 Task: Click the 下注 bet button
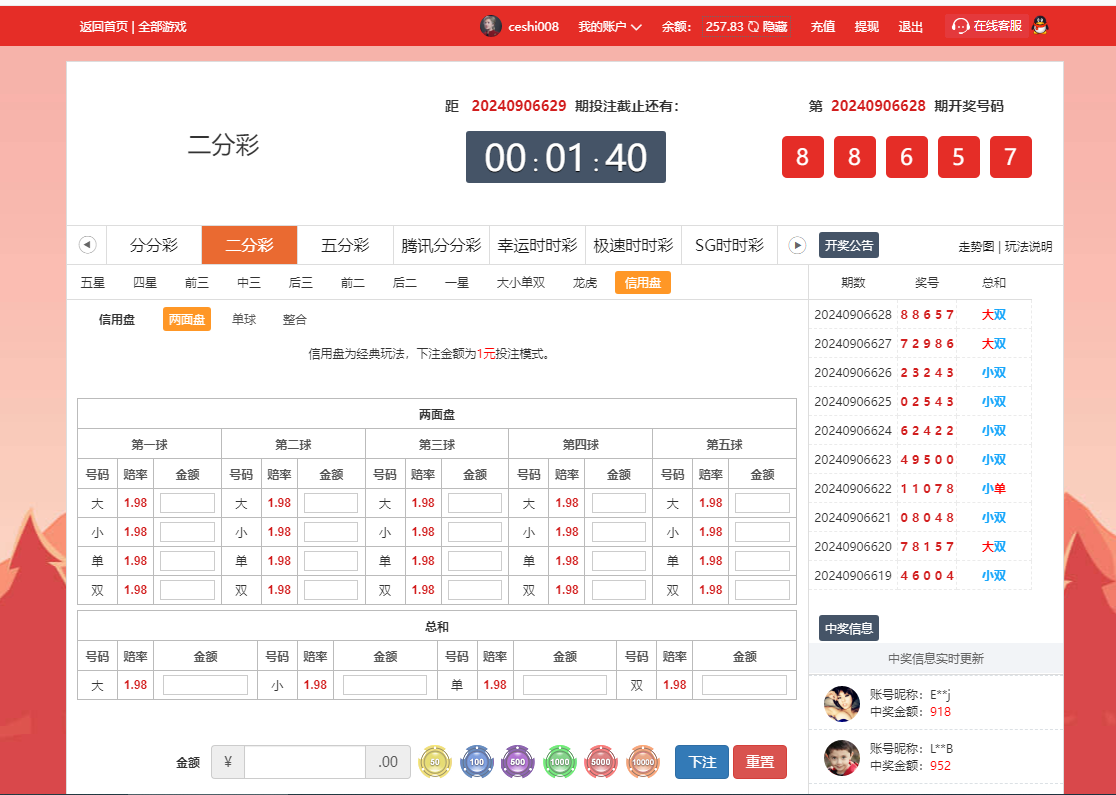[x=702, y=762]
